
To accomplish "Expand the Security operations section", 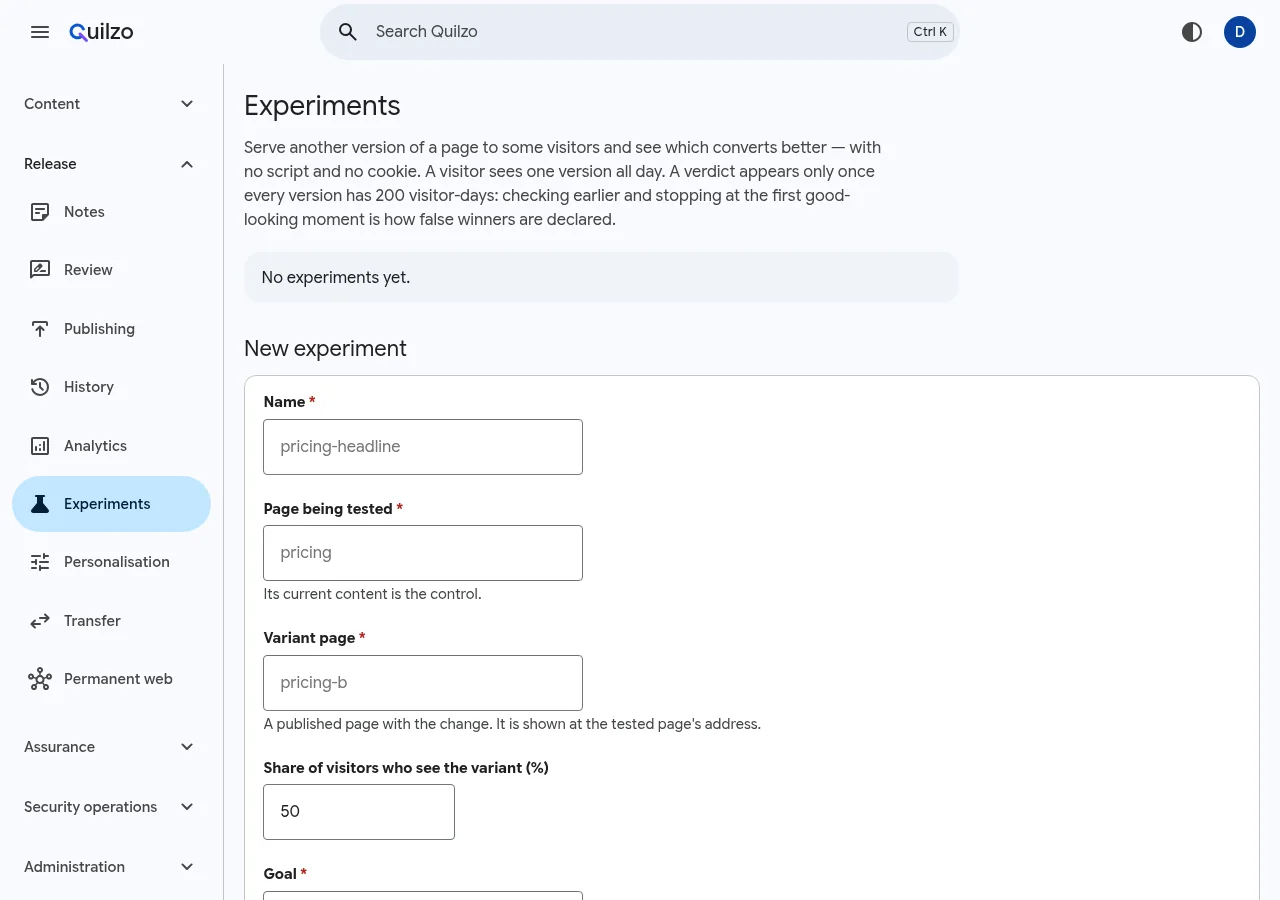I will coord(111,807).
